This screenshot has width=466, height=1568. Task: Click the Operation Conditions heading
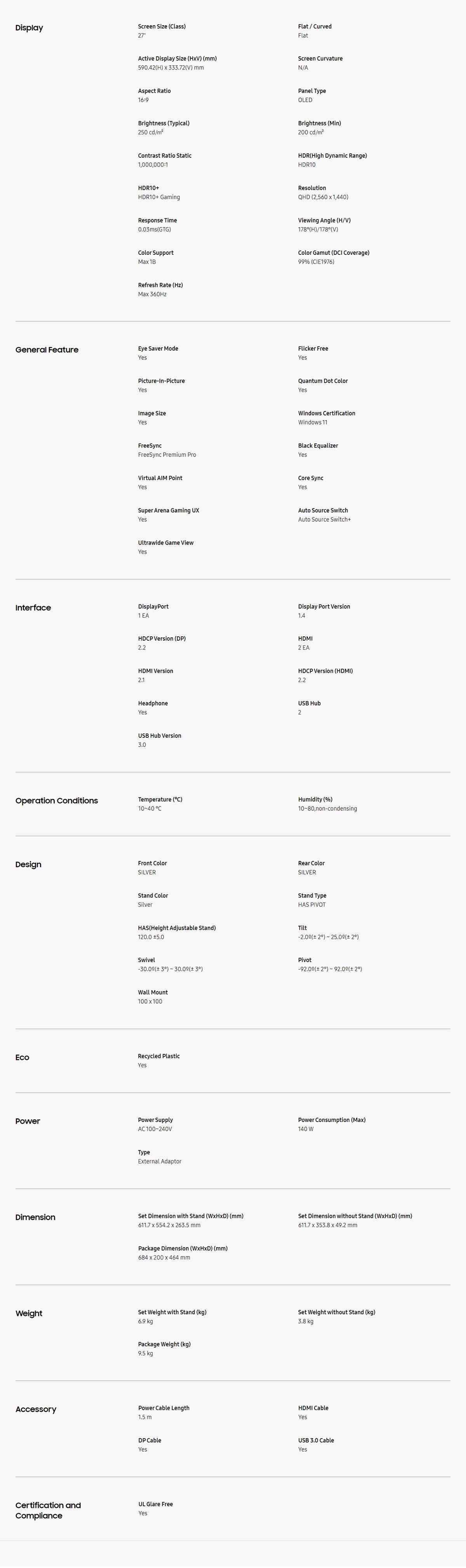(57, 801)
